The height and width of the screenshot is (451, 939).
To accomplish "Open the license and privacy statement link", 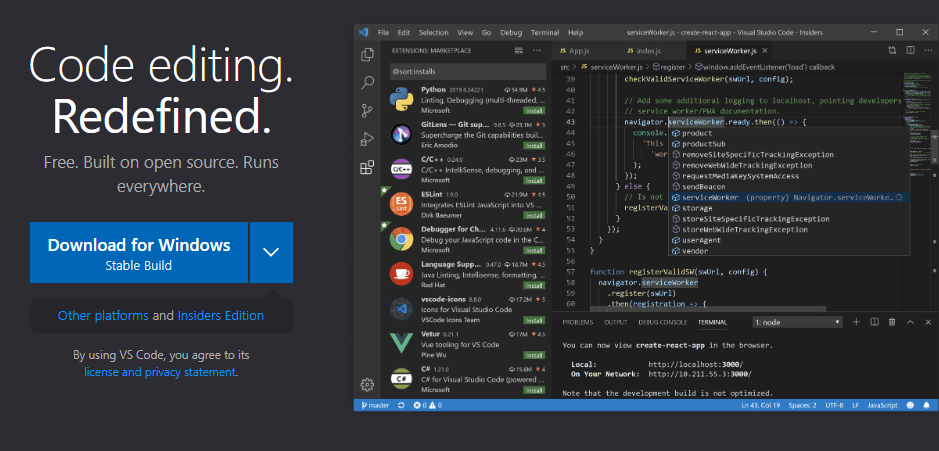I will coord(160,372).
